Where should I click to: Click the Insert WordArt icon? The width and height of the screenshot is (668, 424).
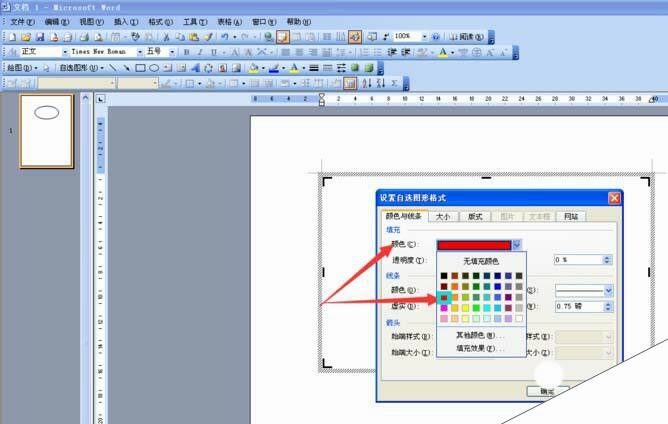[x=195, y=68]
